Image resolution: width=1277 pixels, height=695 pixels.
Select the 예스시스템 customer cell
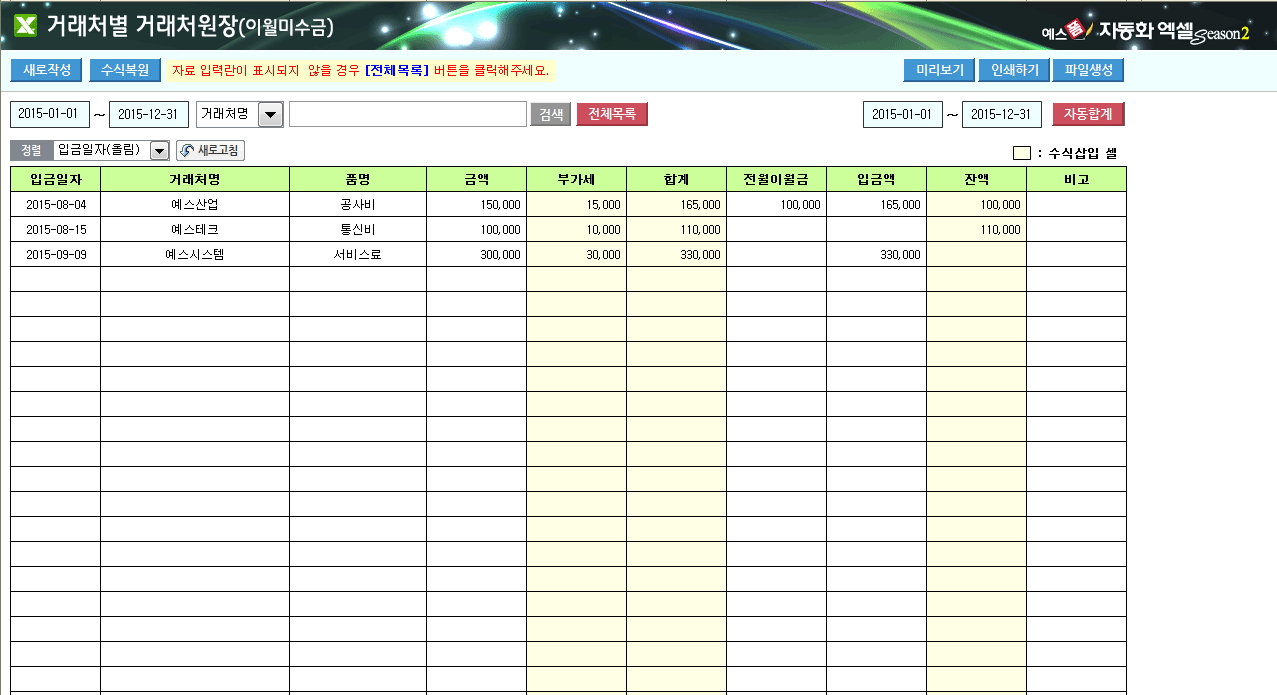(x=195, y=254)
